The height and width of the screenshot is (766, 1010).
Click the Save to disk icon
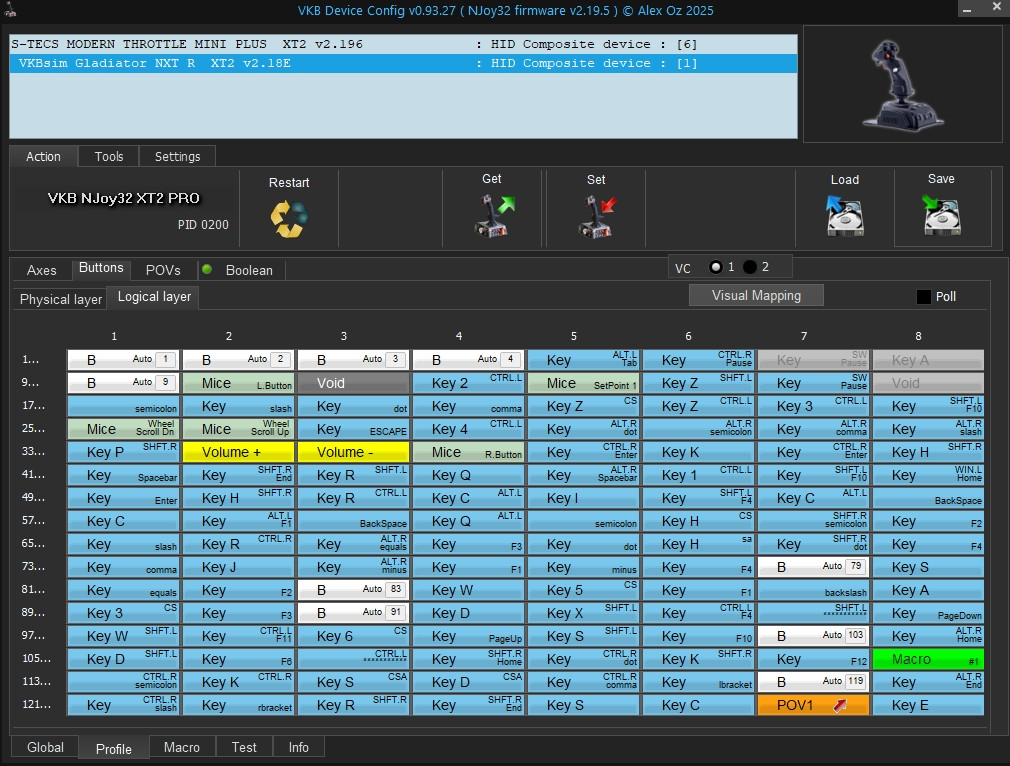(x=941, y=214)
